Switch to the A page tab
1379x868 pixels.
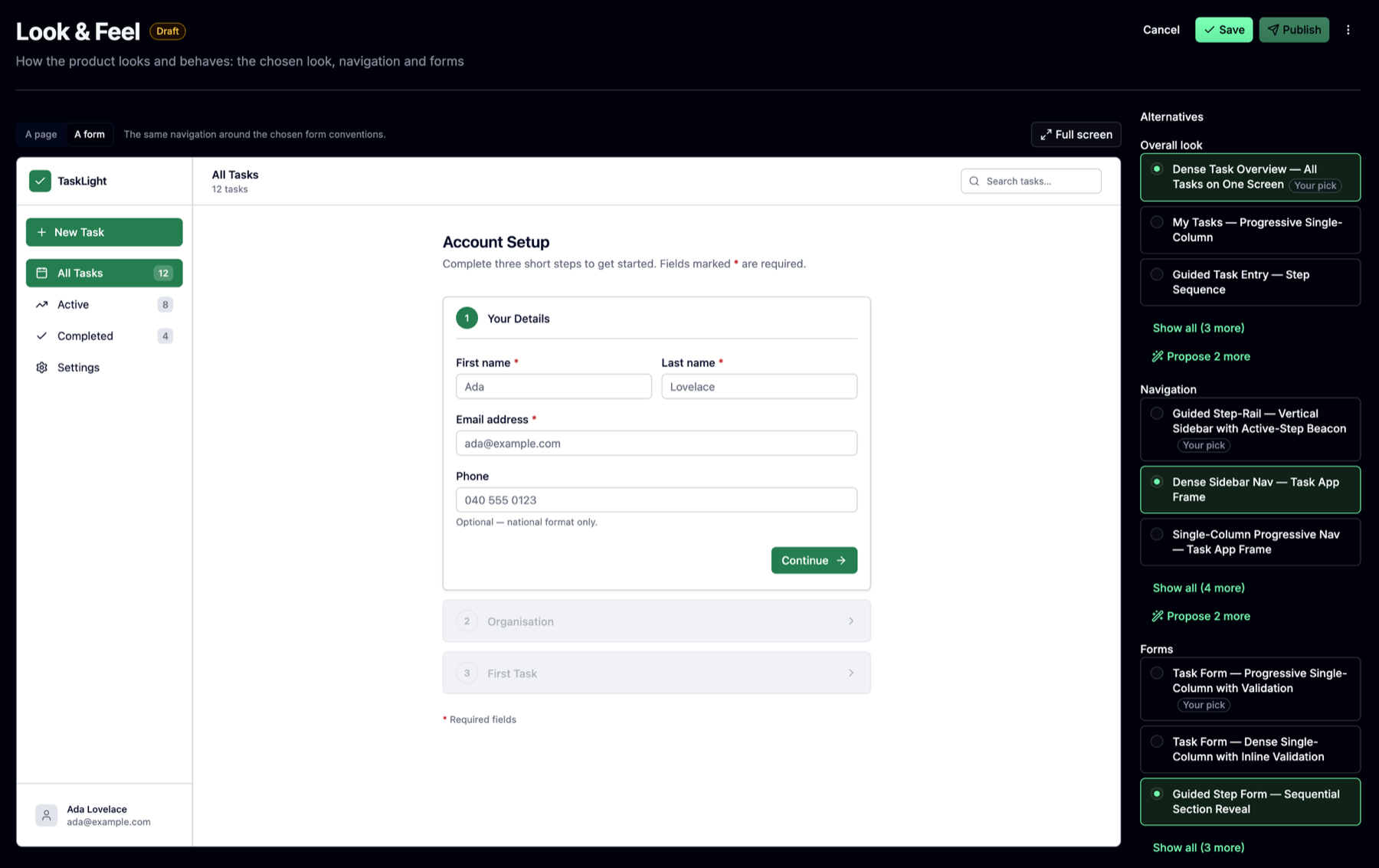[41, 134]
